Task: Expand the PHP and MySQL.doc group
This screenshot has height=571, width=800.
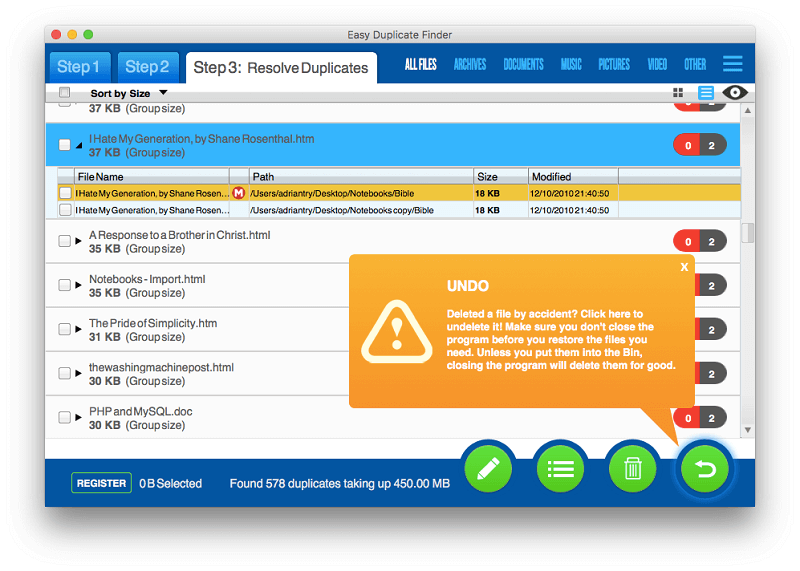Action: click(78, 417)
